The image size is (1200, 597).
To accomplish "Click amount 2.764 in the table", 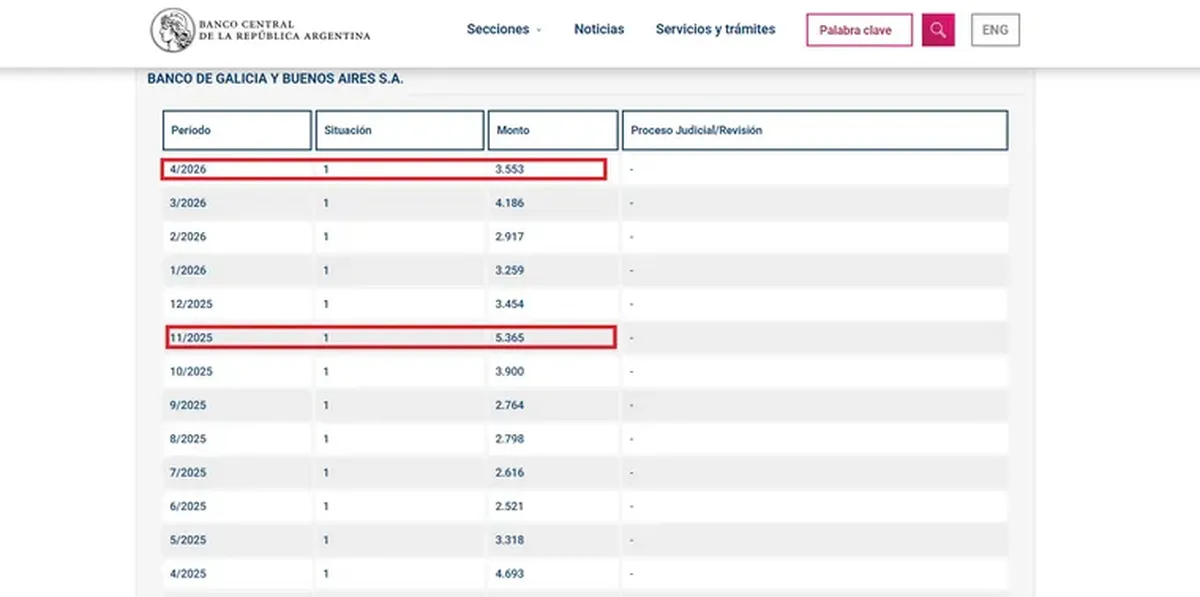I will tap(509, 405).
